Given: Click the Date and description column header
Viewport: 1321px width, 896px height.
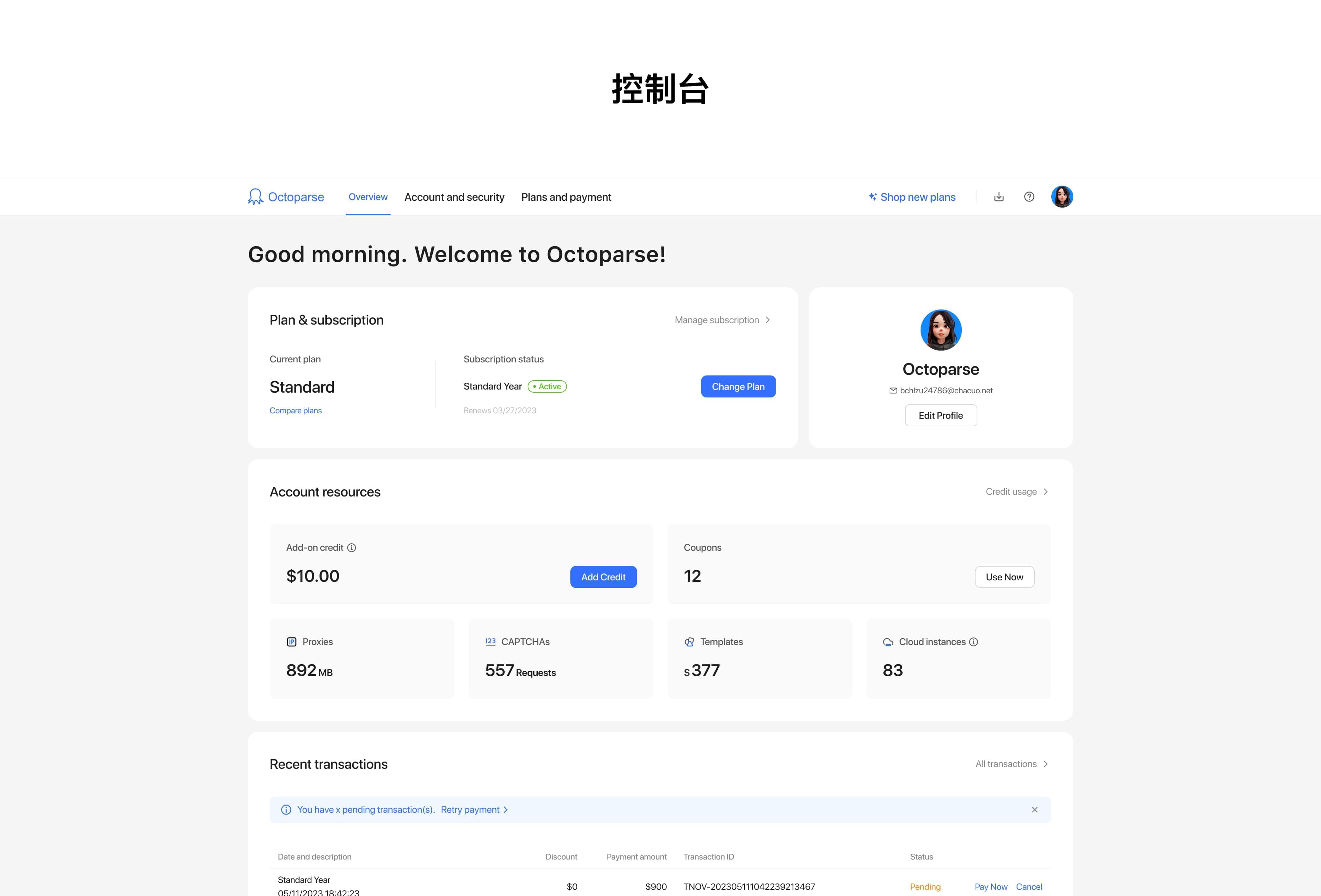Looking at the screenshot, I should tap(314, 857).
